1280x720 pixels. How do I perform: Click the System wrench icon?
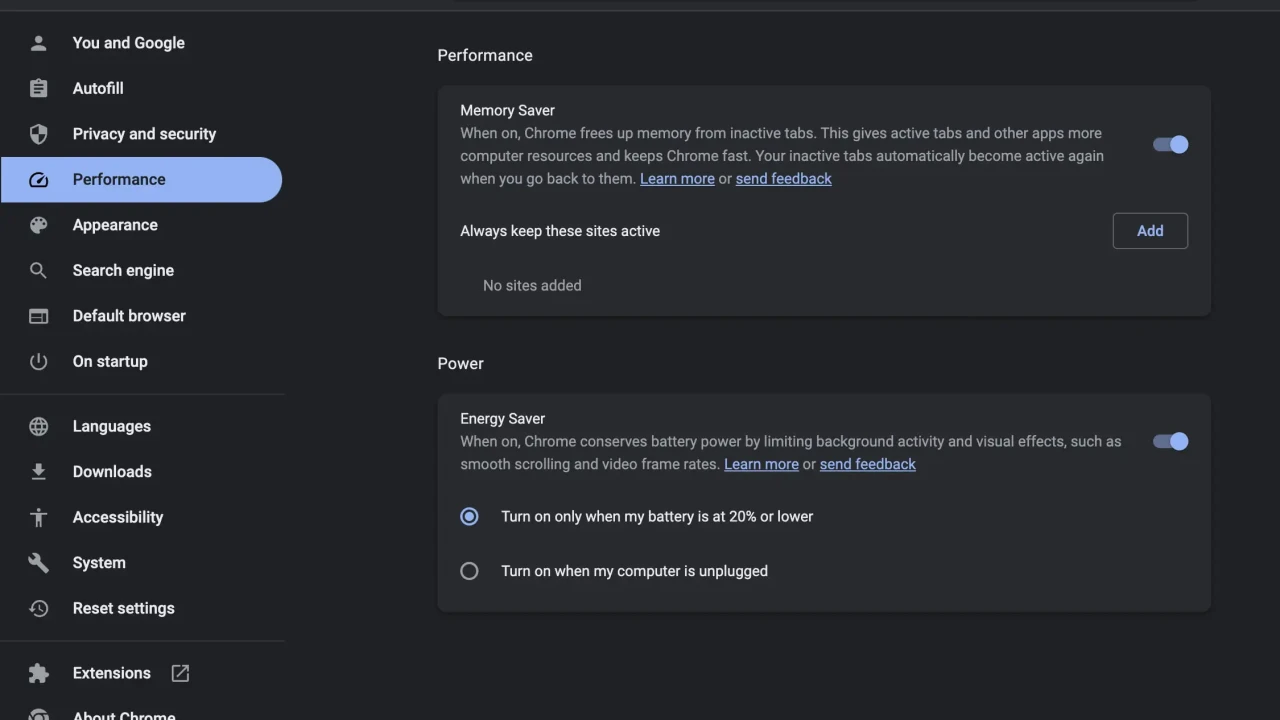pos(38,563)
